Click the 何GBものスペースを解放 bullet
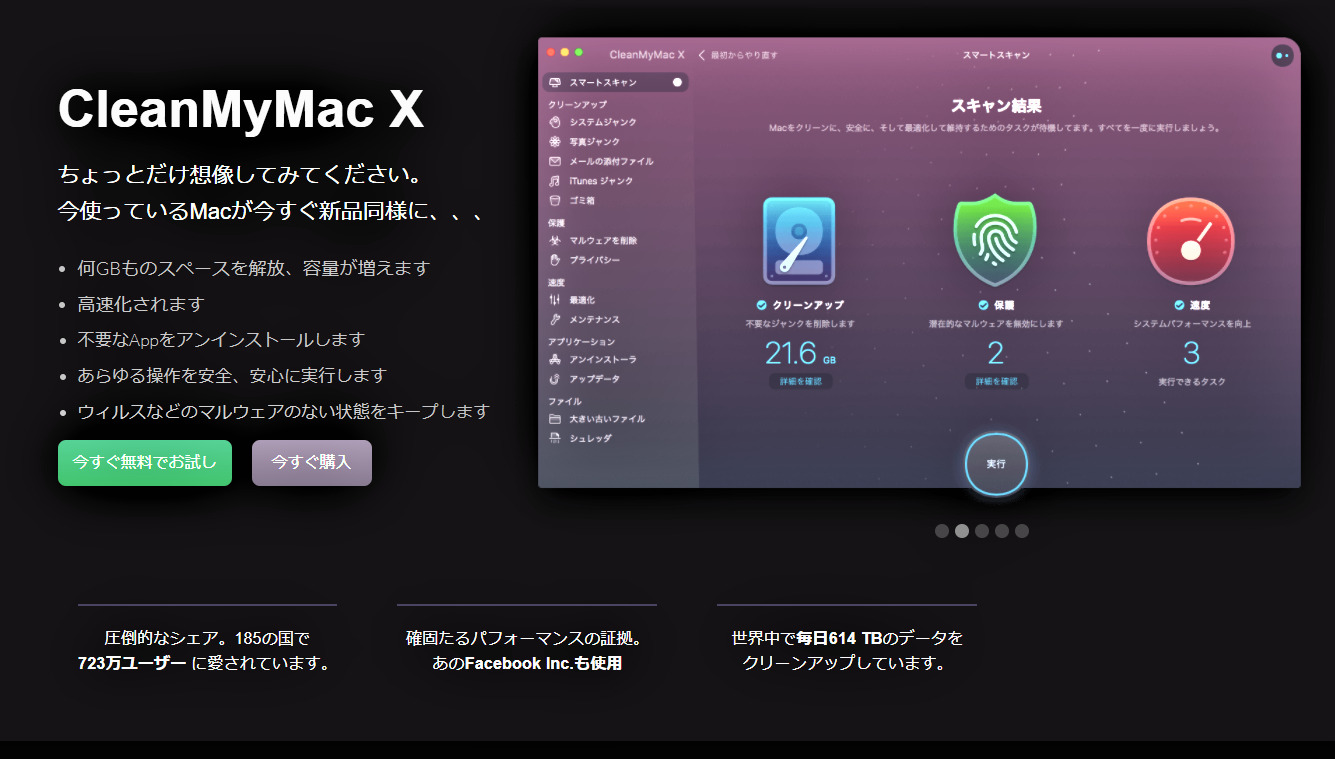This screenshot has width=1335, height=759. pyautogui.click(x=254, y=268)
